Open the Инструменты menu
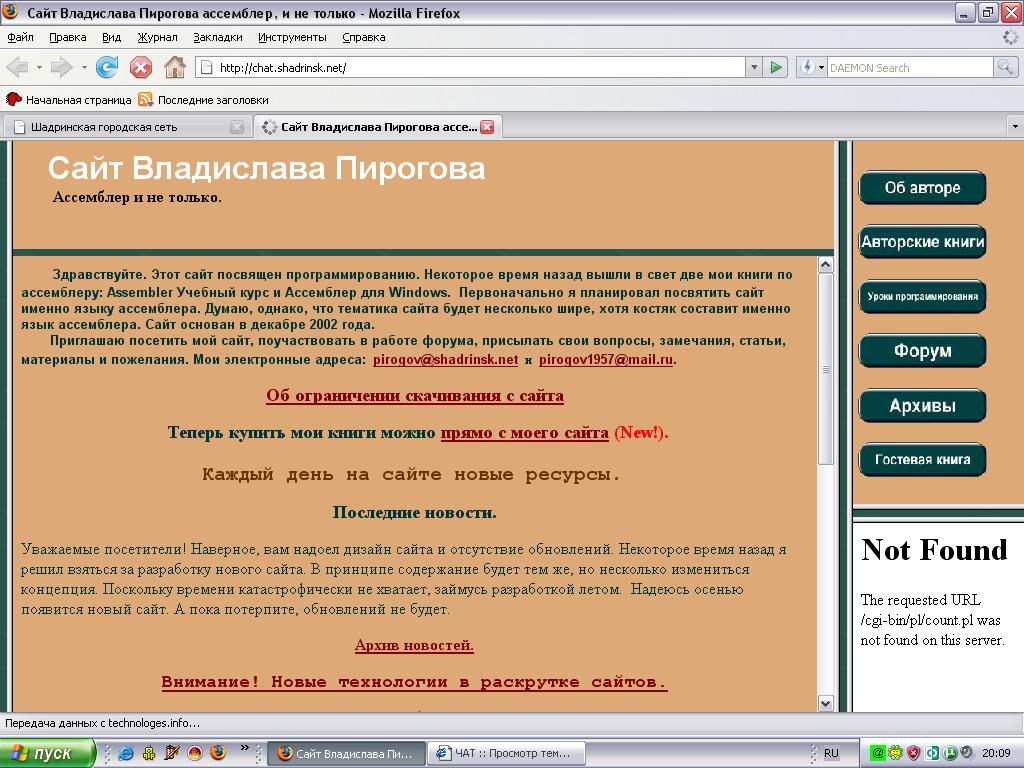Viewport: 1024px width, 768px height. [292, 37]
